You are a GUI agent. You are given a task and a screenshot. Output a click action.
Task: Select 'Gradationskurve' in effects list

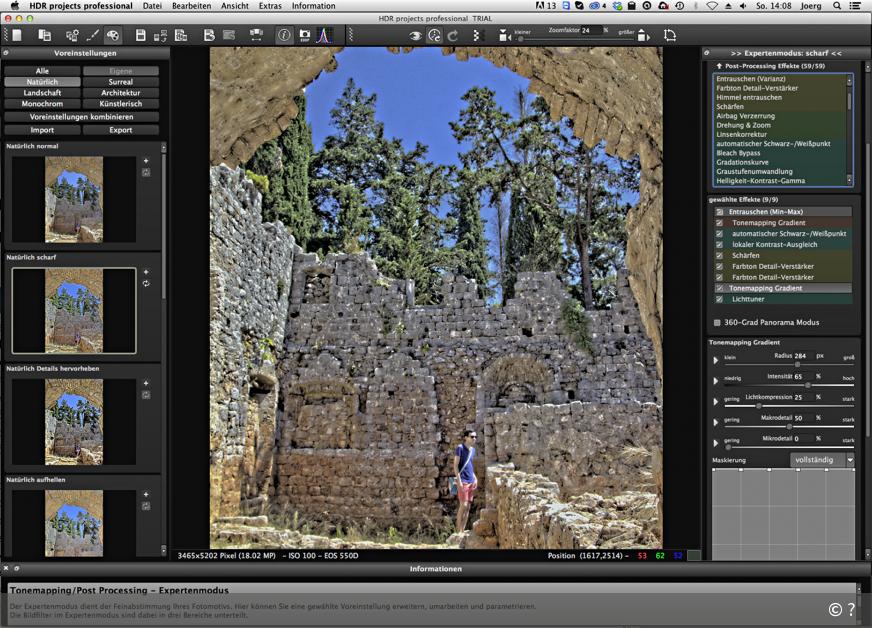[x=742, y=162]
